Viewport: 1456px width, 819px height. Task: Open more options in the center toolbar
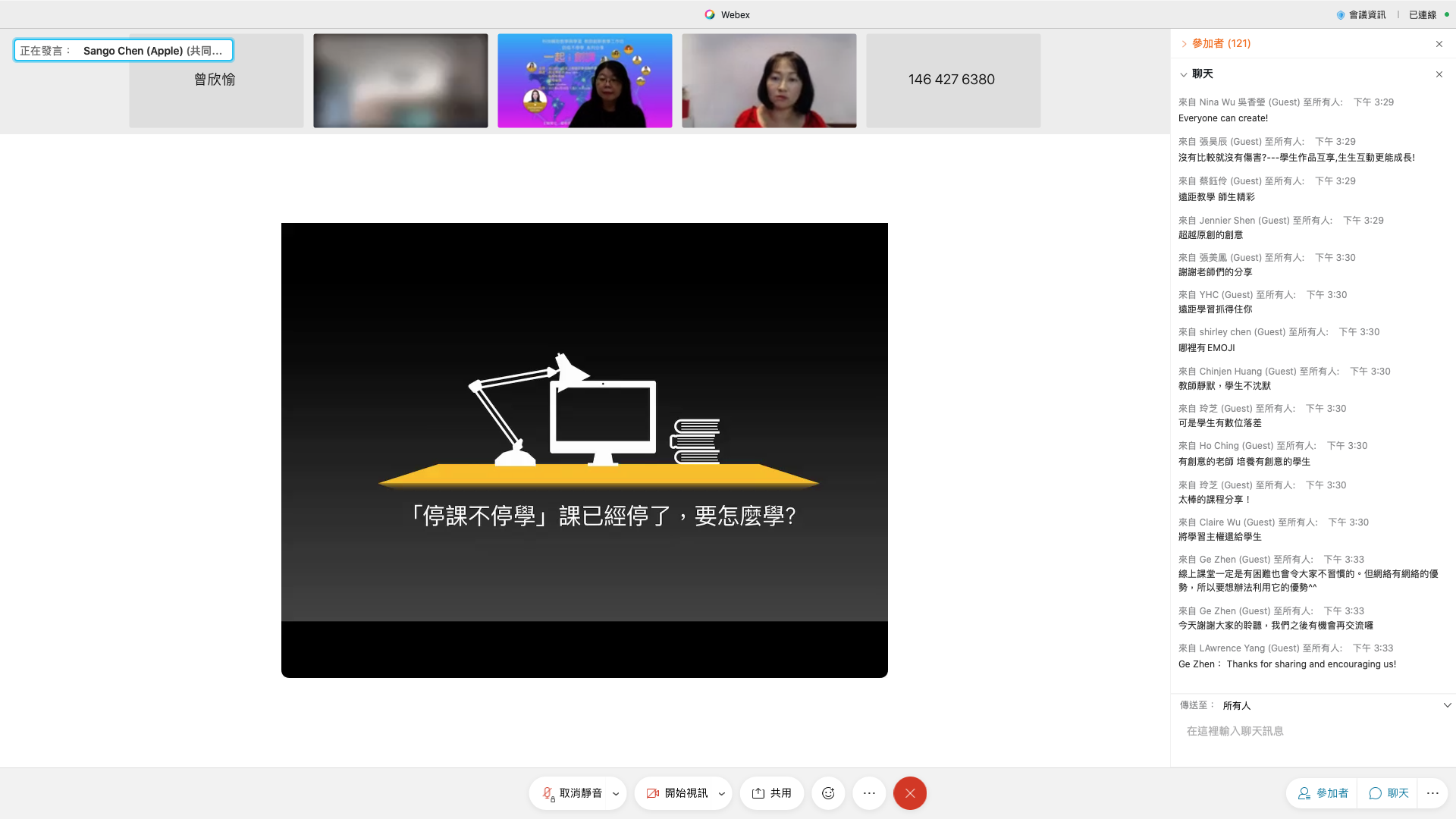[869, 793]
